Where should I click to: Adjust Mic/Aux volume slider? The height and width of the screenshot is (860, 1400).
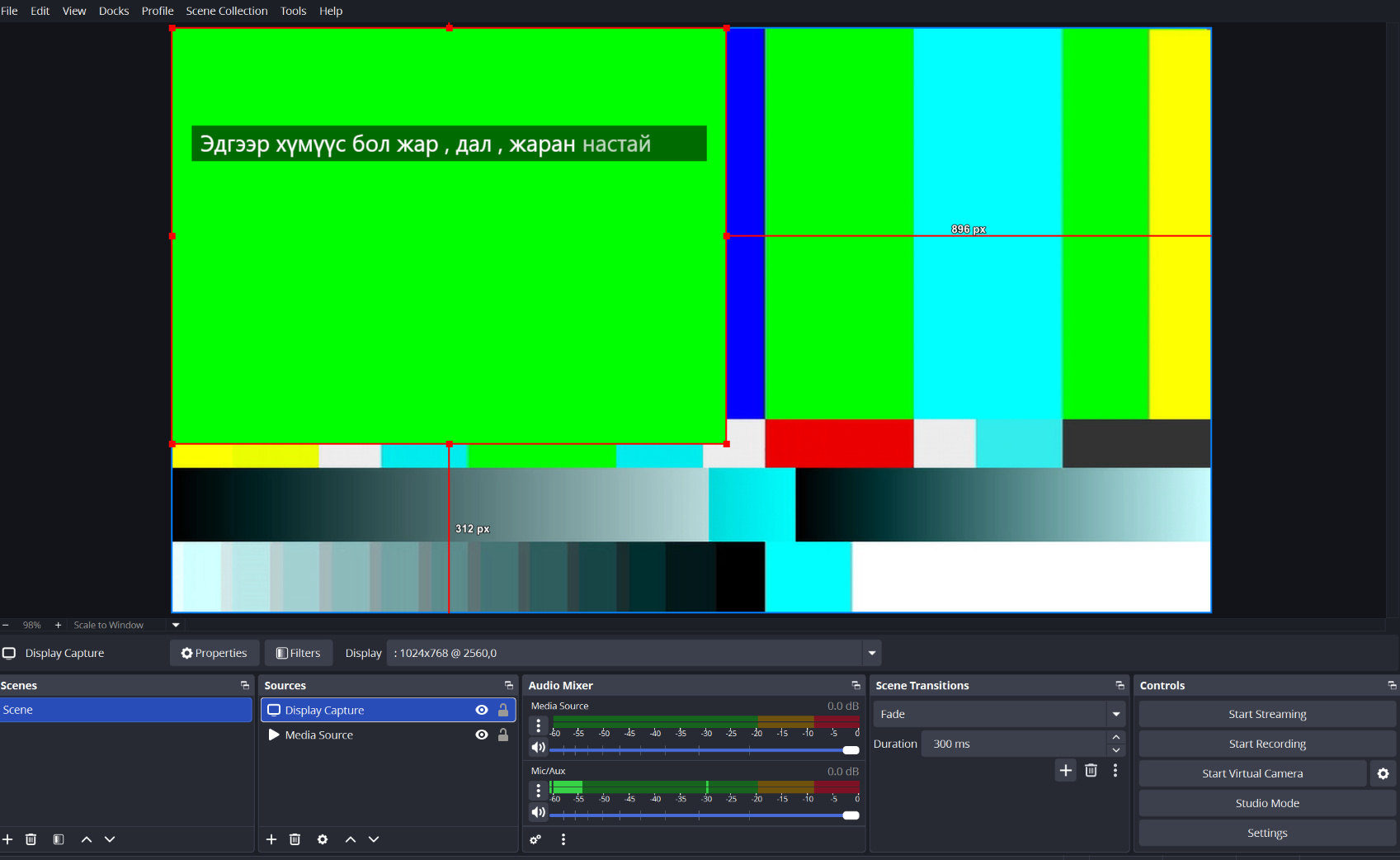click(x=705, y=815)
